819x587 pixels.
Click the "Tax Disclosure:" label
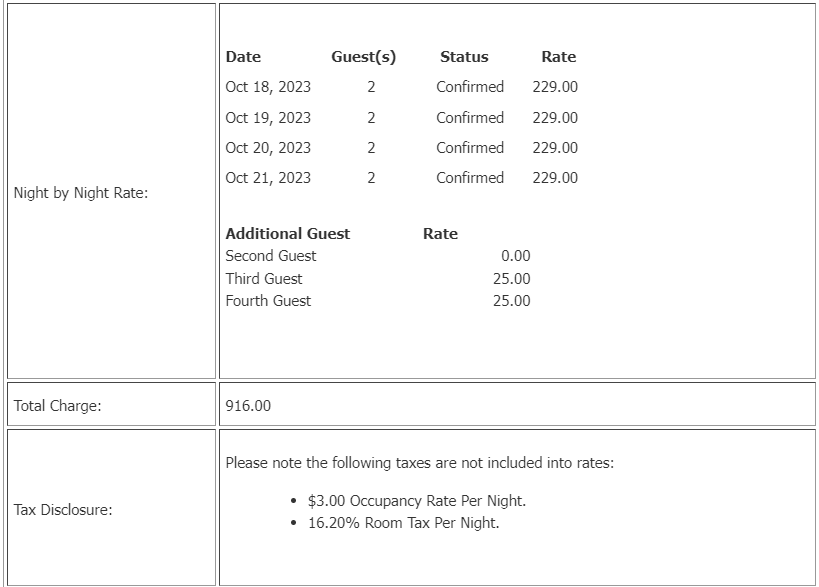(63, 510)
